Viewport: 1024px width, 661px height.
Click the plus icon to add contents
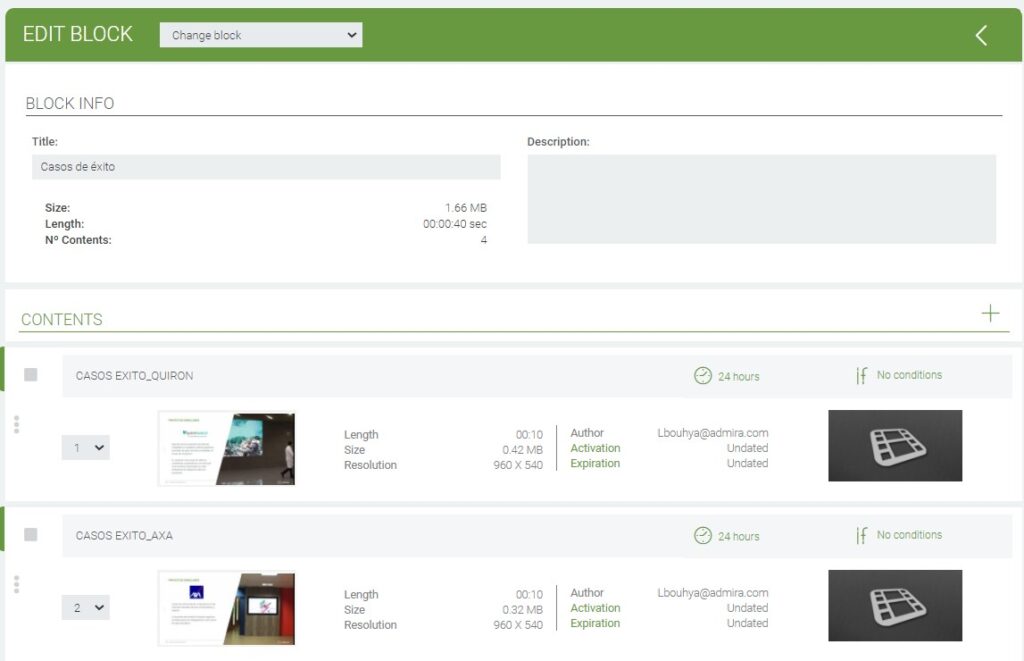tap(990, 314)
